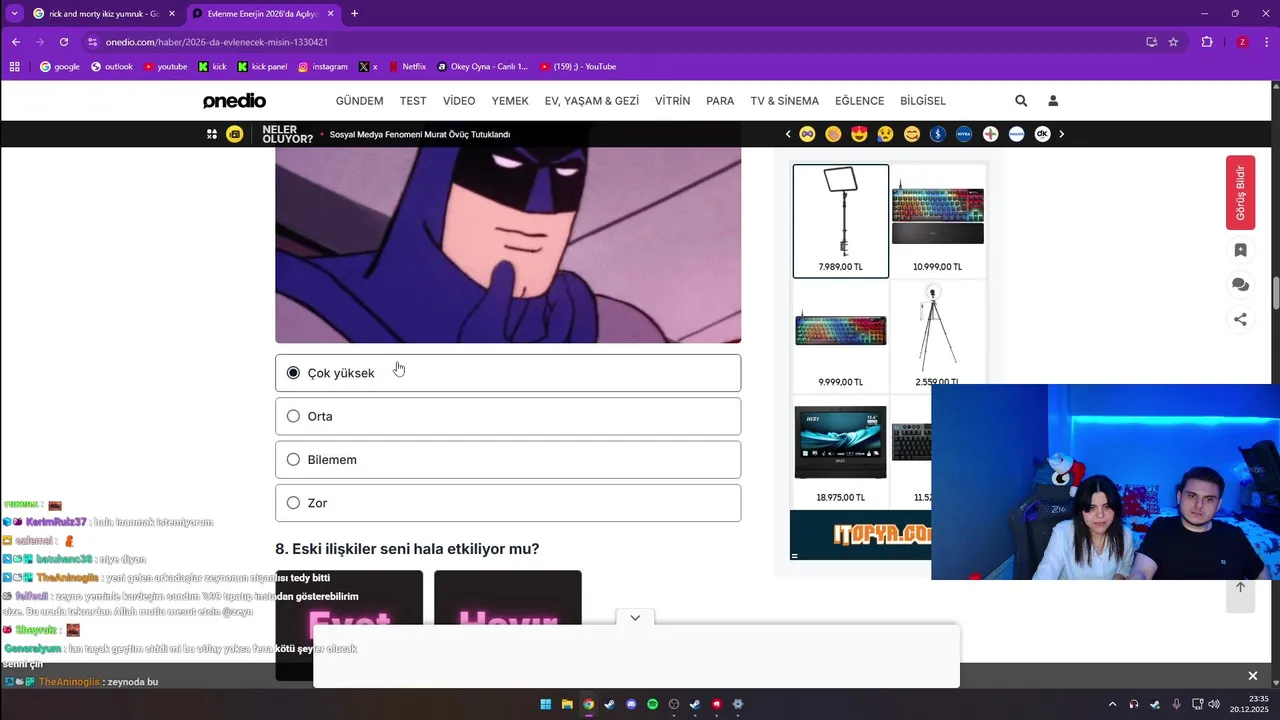1280x720 pixels.
Task: Go back to the previous page
Action: coord(16,42)
